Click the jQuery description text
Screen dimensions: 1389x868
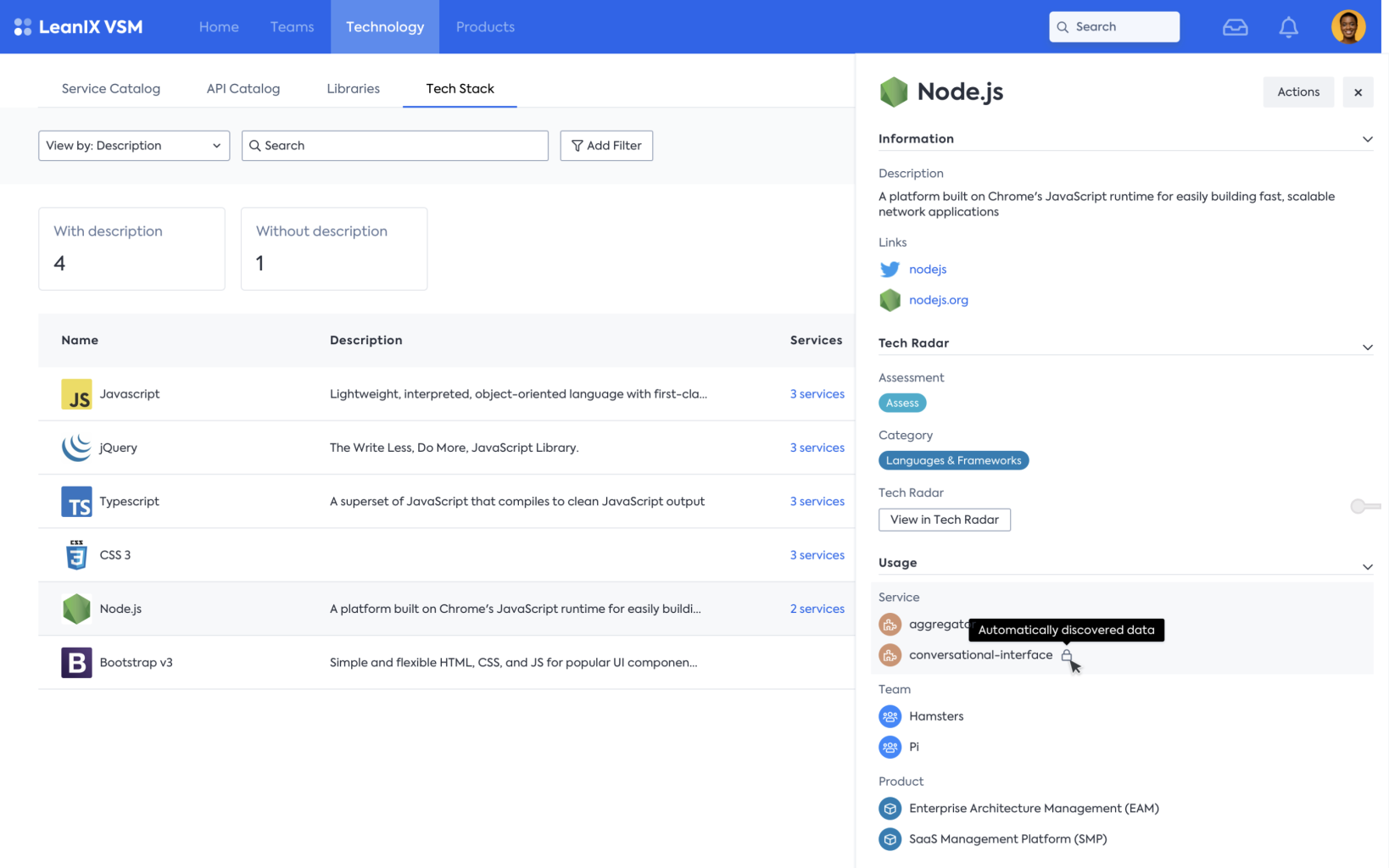click(x=454, y=448)
